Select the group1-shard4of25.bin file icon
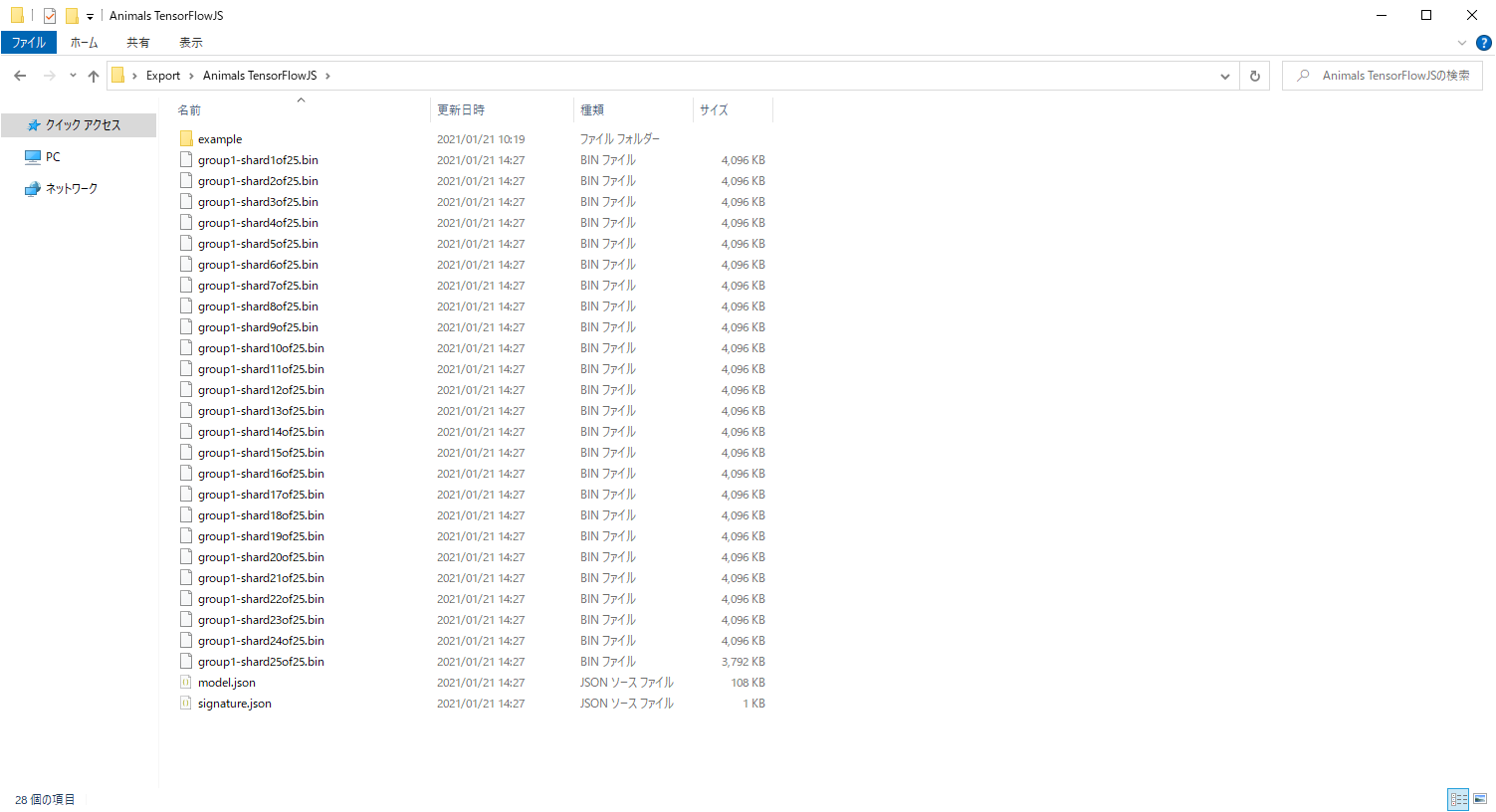Image resolution: width=1496 pixels, height=812 pixels. coord(186,223)
